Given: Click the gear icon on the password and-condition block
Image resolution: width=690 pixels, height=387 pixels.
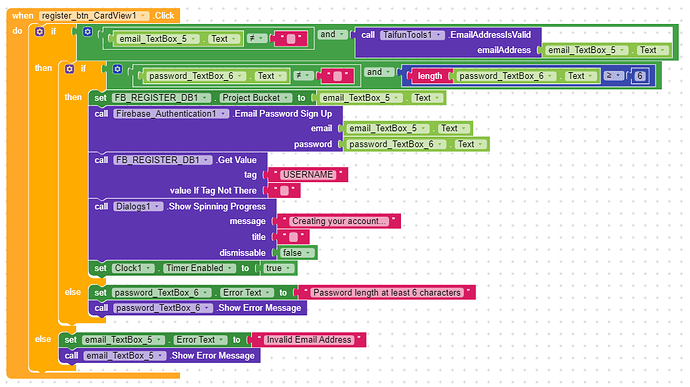Looking at the screenshot, I should tap(117, 69).
